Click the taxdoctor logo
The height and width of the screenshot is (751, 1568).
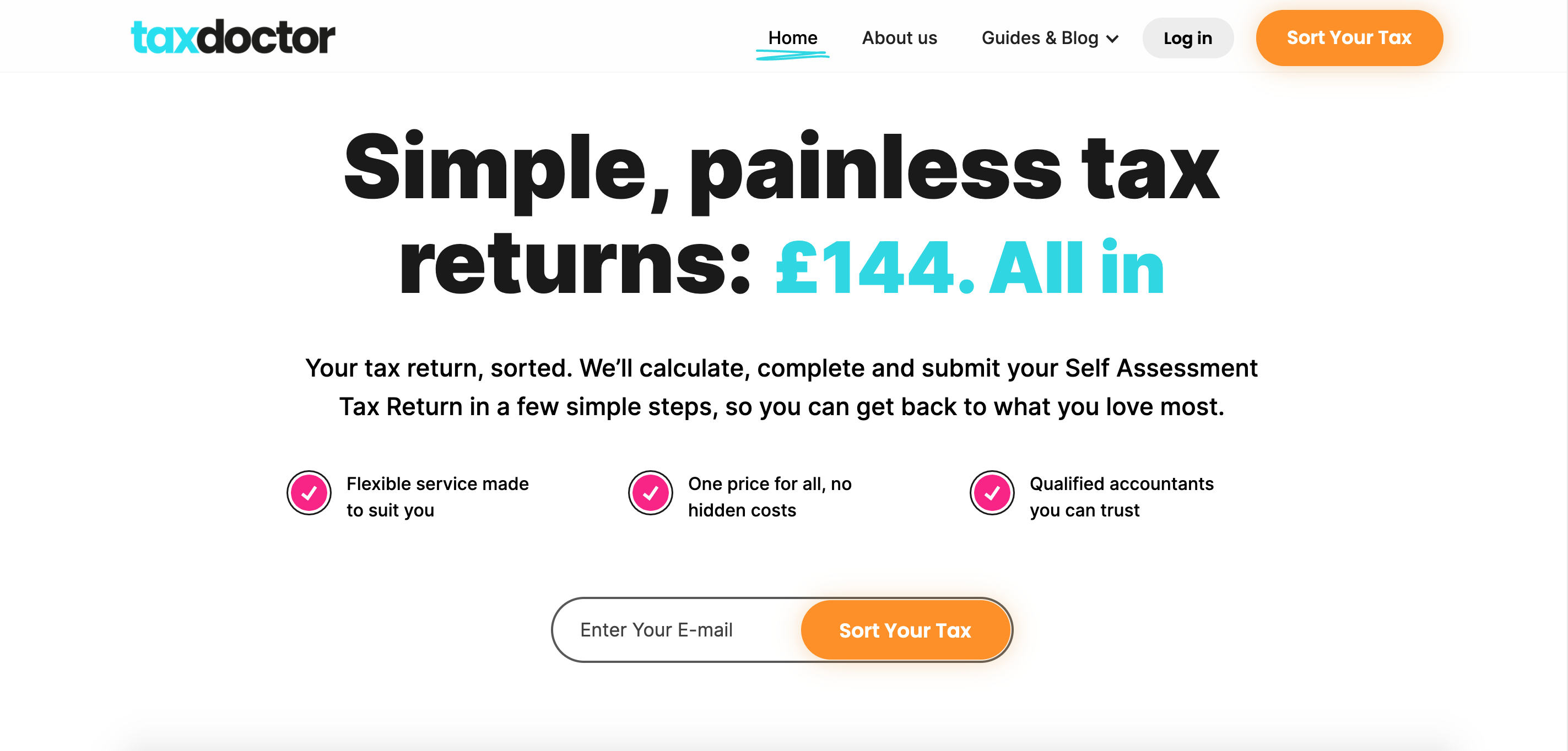click(x=233, y=36)
